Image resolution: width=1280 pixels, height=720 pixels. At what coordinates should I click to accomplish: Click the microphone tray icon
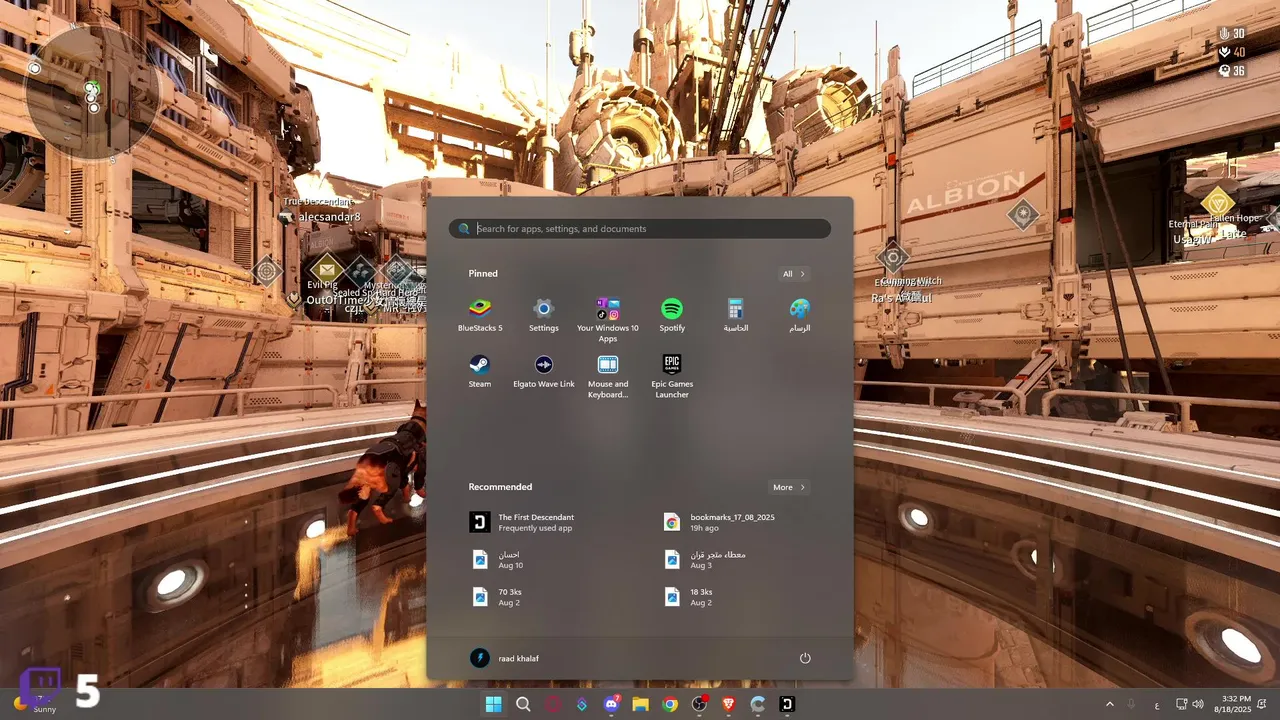point(1132,704)
